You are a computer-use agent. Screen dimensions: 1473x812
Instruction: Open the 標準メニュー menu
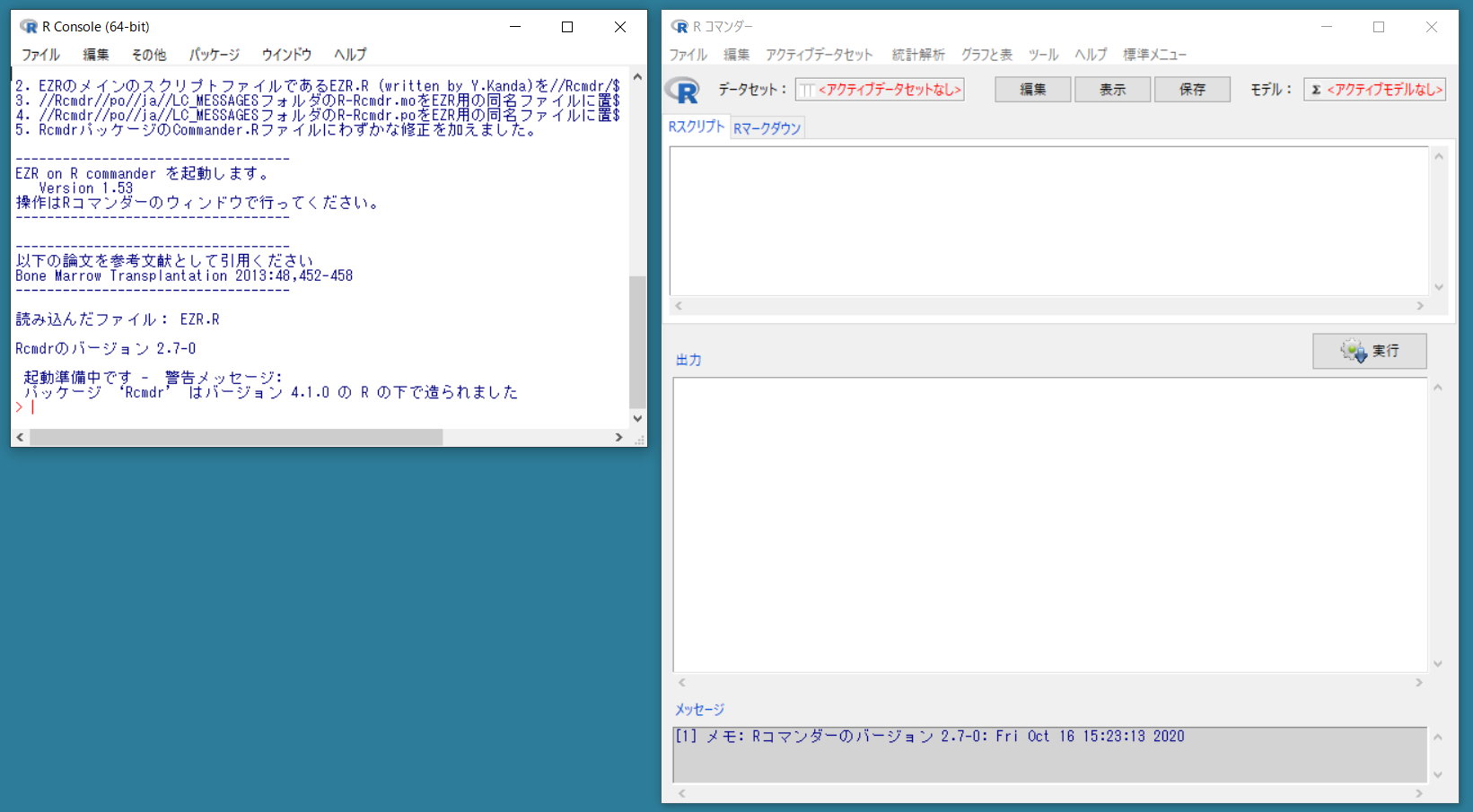point(1154,55)
